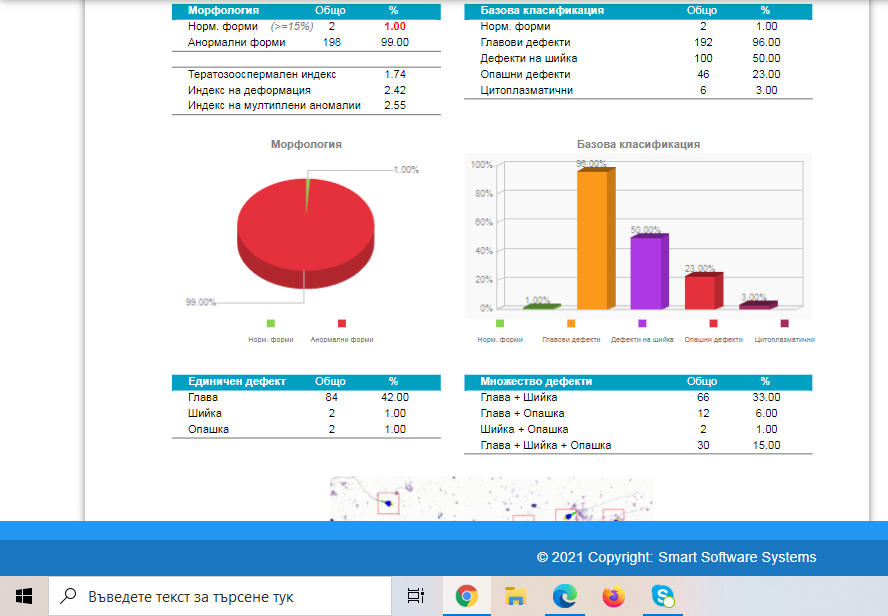Select the purple 50.00% bar in the chart

point(647,273)
